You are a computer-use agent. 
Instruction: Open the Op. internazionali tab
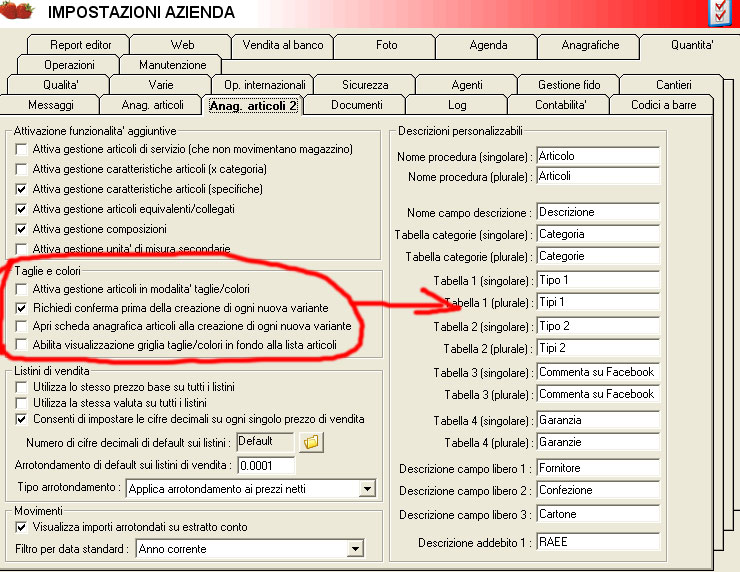click(263, 85)
